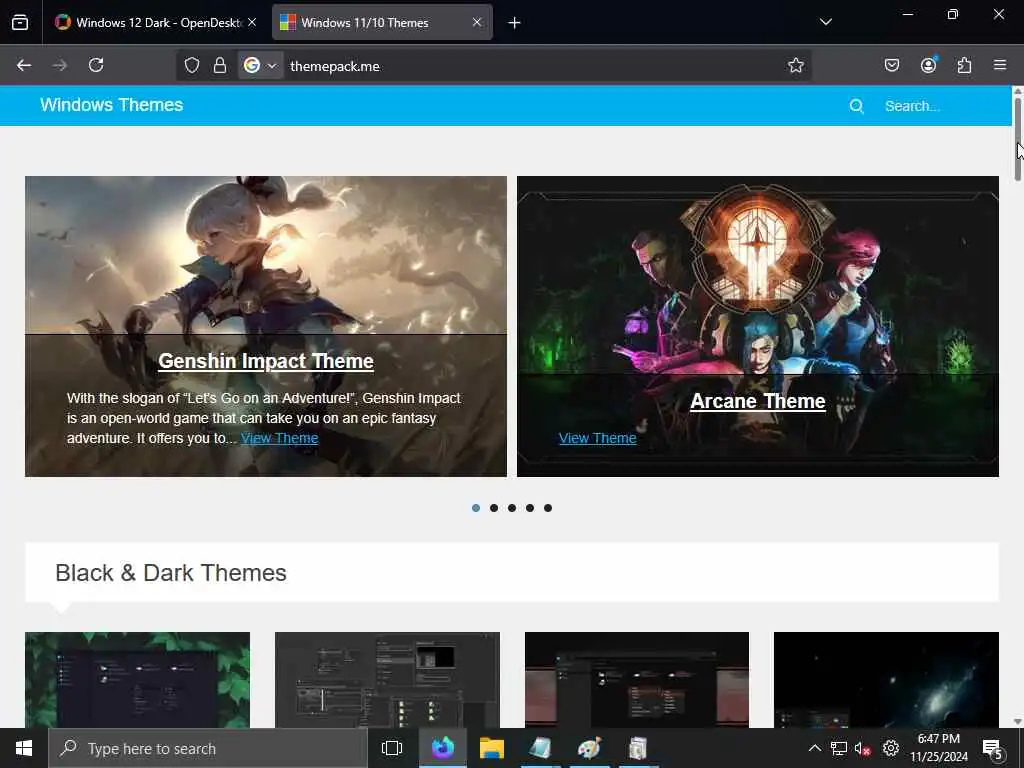Viewport: 1024px width, 768px height.
Task: Reload the current page
Action: coord(96,65)
